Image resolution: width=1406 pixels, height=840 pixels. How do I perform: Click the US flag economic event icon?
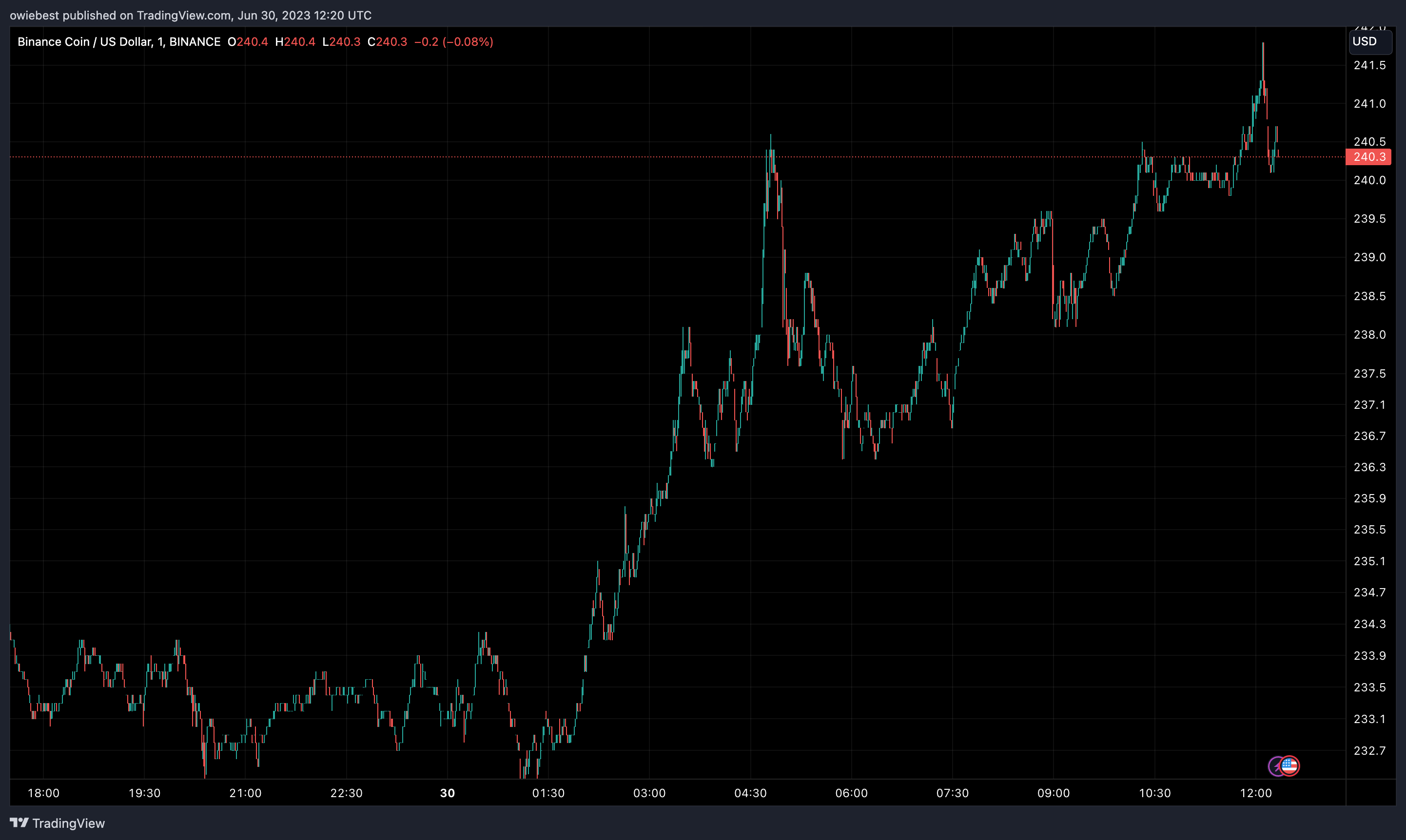coord(1290,766)
